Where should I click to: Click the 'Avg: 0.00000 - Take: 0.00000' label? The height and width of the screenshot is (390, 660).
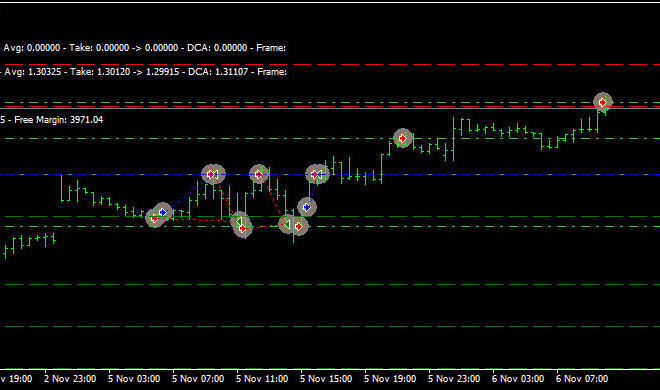(x=66, y=48)
